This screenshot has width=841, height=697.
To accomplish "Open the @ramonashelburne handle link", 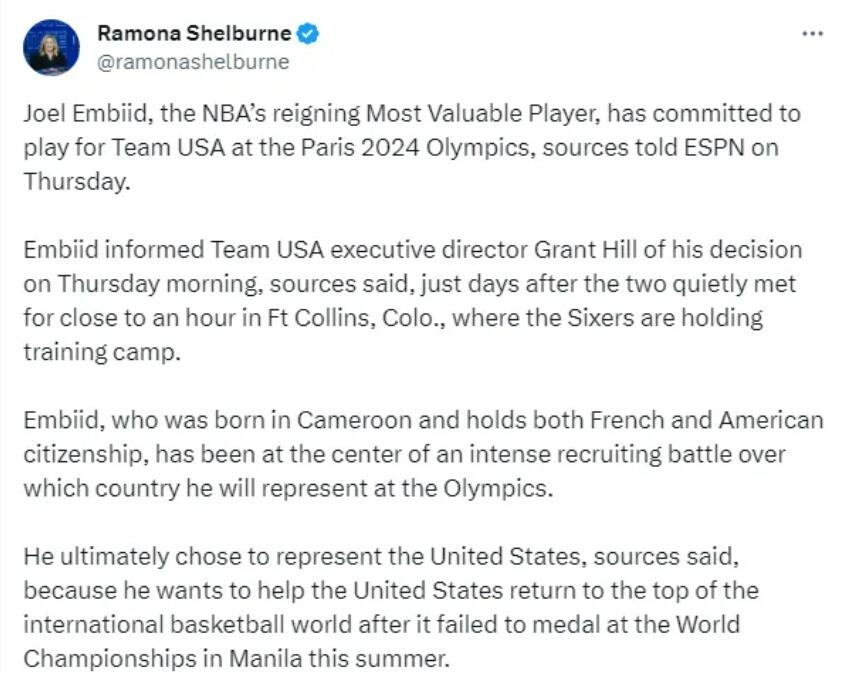I will click(x=193, y=62).
